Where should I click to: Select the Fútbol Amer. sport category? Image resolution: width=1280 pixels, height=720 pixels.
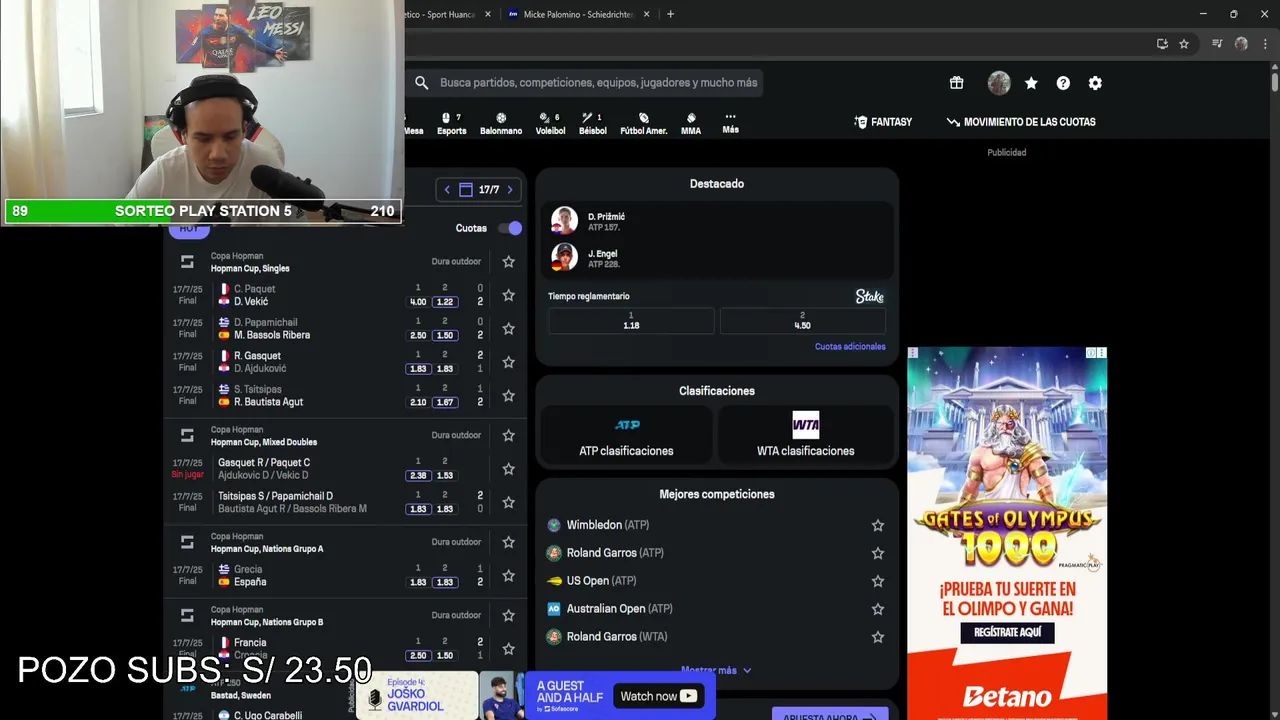pos(643,123)
